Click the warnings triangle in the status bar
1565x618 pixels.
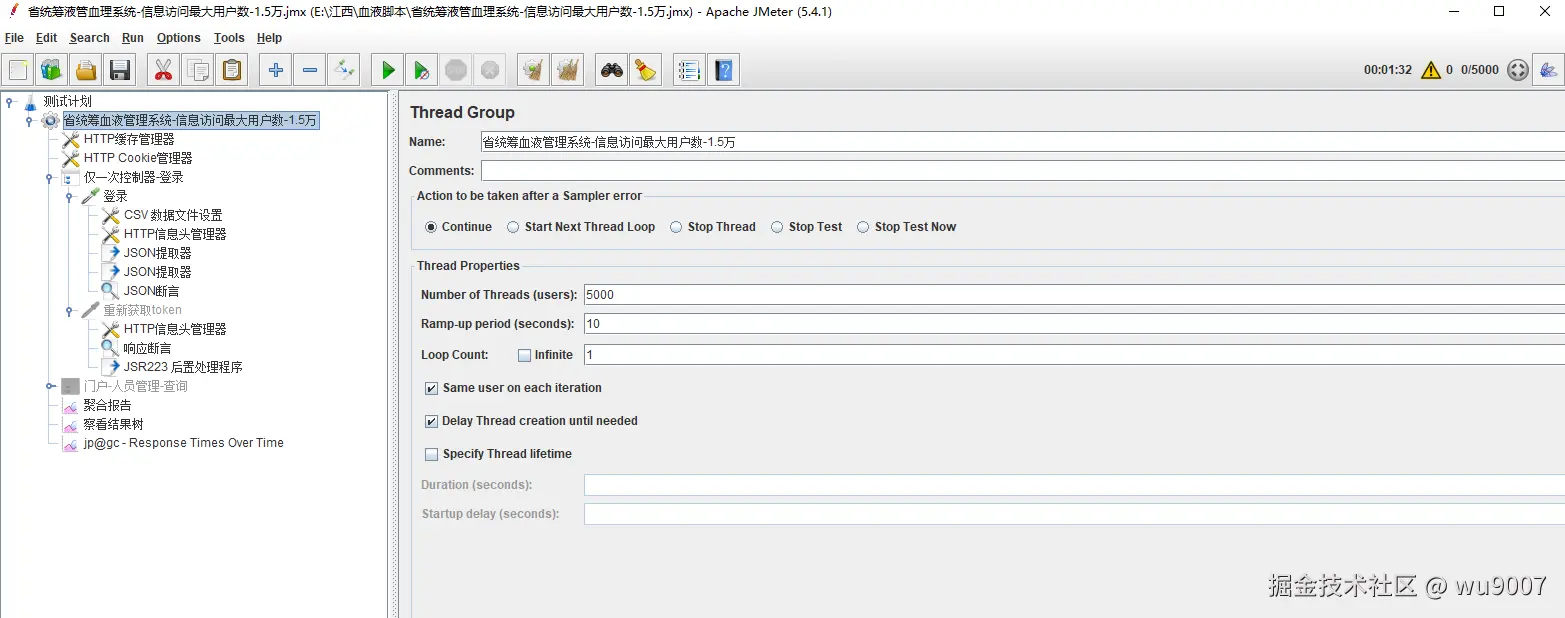(x=1430, y=70)
